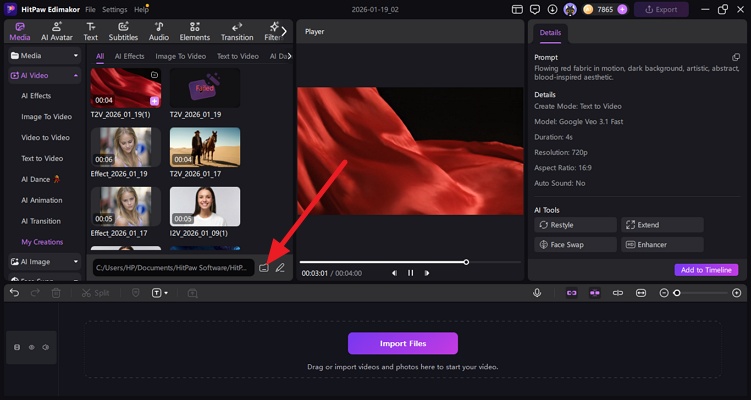
Task: Step to next frame
Action: pyautogui.click(x=427, y=273)
